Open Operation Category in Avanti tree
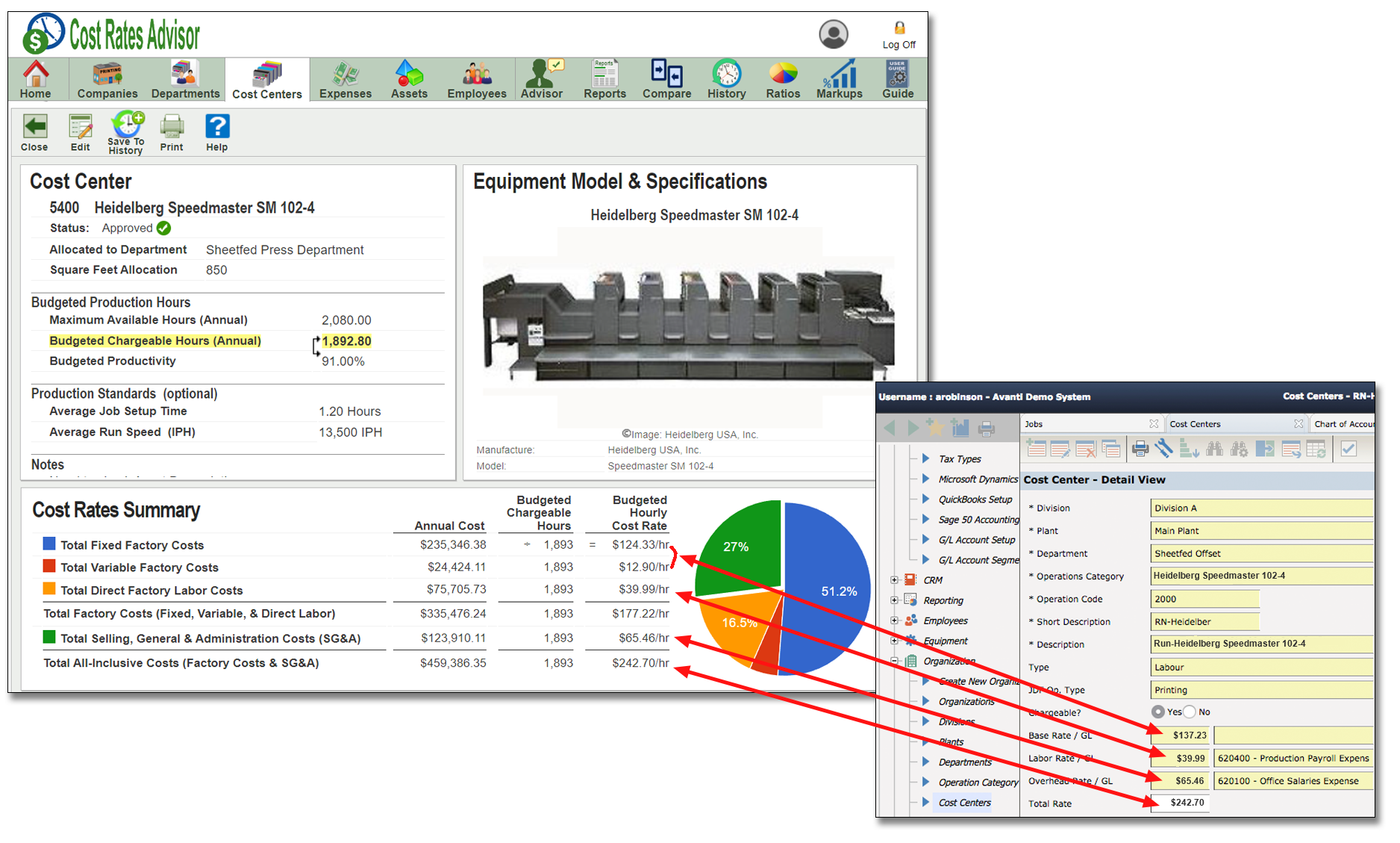Viewport: 1400px width, 843px height. [x=978, y=783]
